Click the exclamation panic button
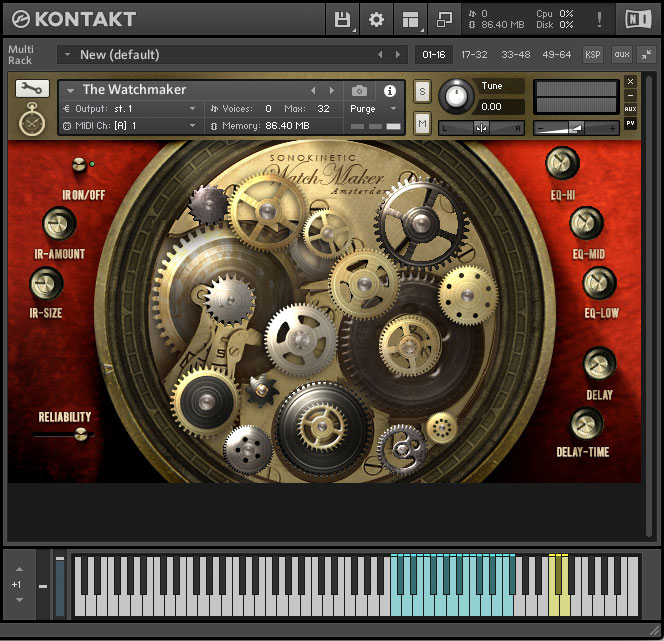The image size is (664, 641). coord(599,19)
